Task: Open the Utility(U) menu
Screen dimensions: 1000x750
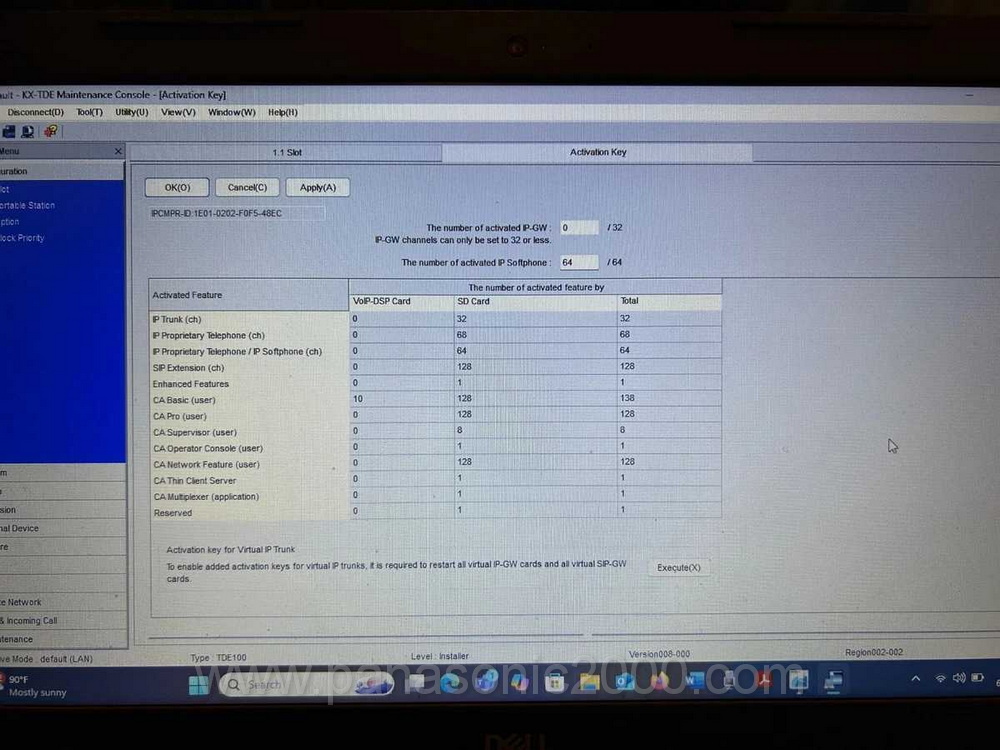Action: [131, 112]
